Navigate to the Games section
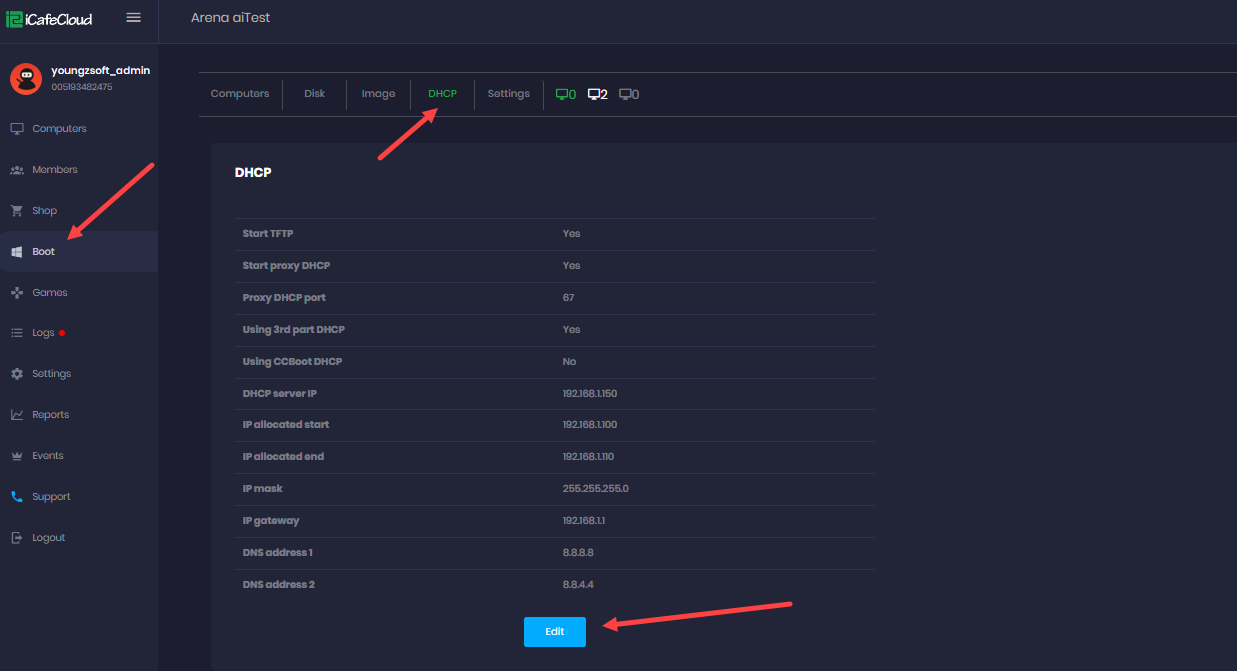Screen dimensions: 1237x671 point(50,292)
